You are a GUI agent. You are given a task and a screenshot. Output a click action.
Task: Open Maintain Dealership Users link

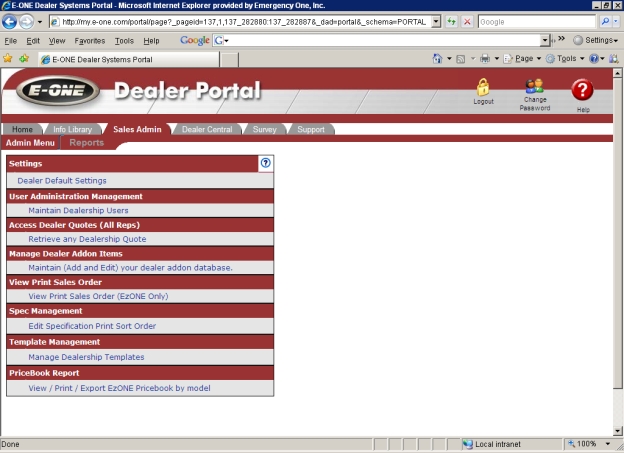coord(78,210)
